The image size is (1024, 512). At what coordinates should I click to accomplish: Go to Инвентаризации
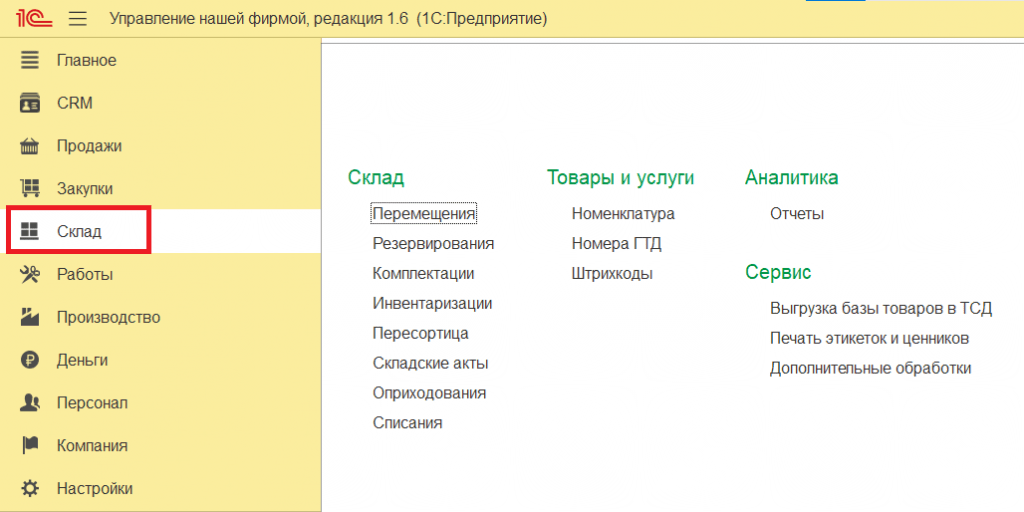pyautogui.click(x=432, y=304)
